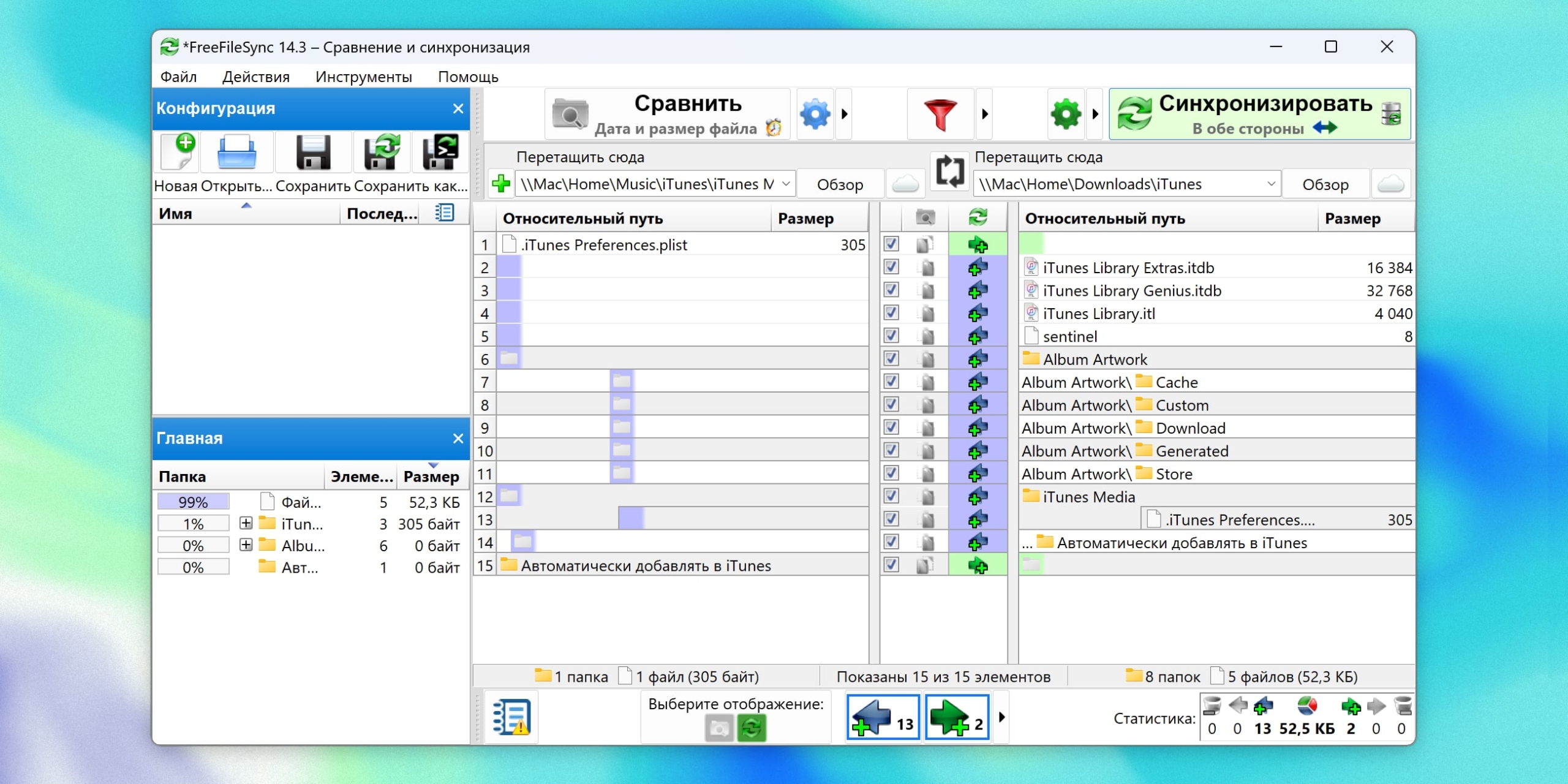Swap sides with the arrows icon
This screenshot has width=1568, height=784.
point(949,171)
